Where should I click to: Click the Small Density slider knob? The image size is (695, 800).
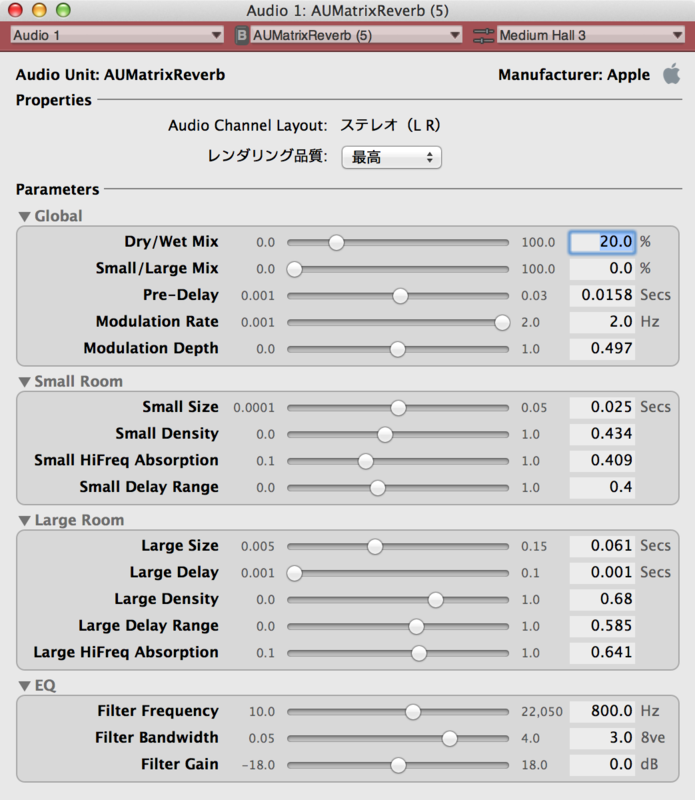click(x=385, y=434)
